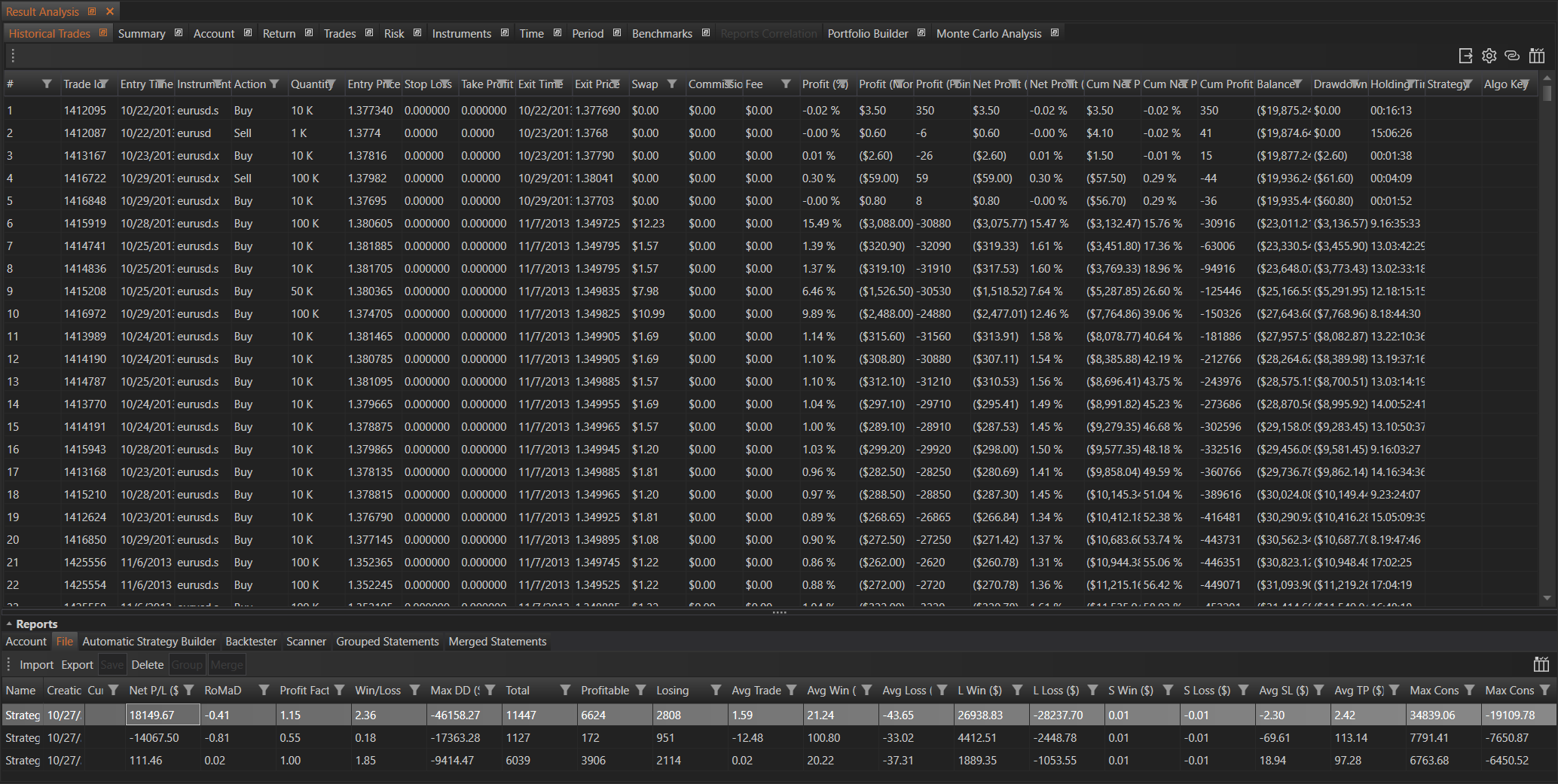Open the filter on the Fee column
This screenshot has width=1558, height=784.
[786, 84]
